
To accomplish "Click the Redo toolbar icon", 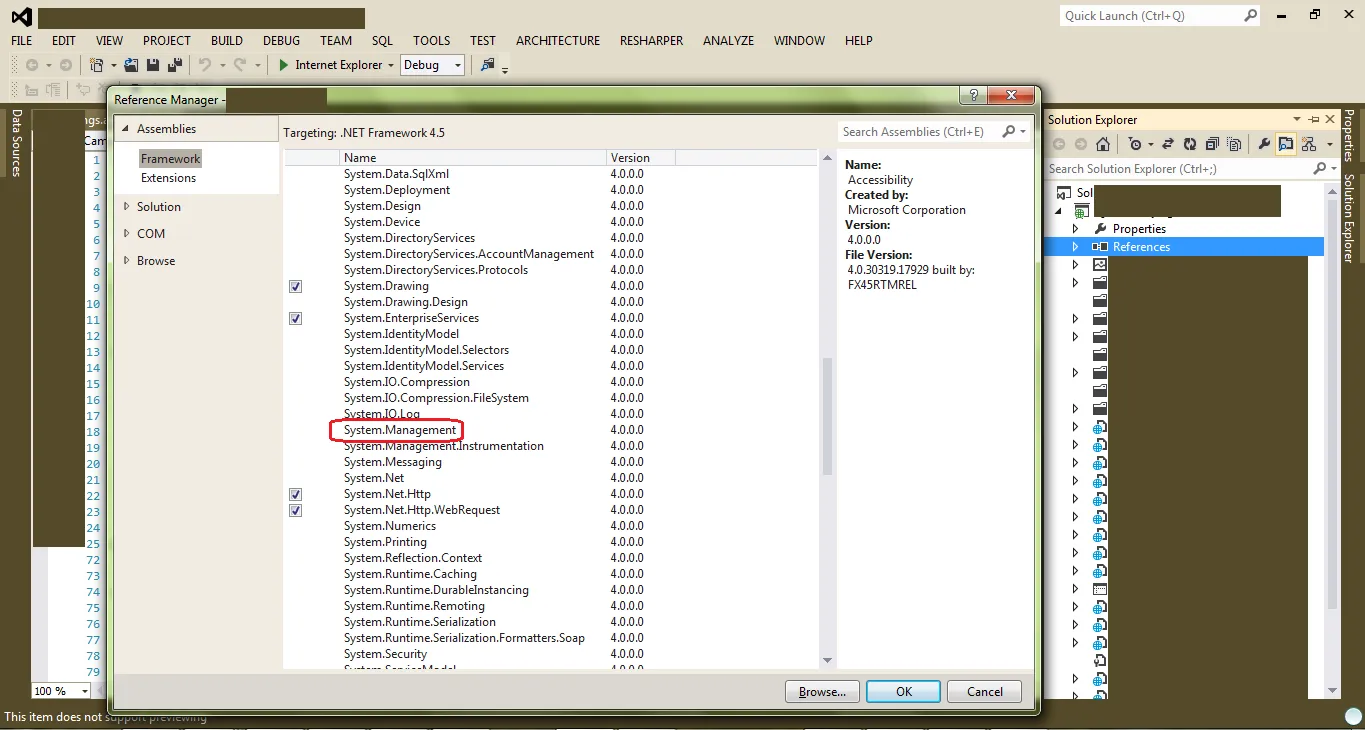I will coord(240,65).
